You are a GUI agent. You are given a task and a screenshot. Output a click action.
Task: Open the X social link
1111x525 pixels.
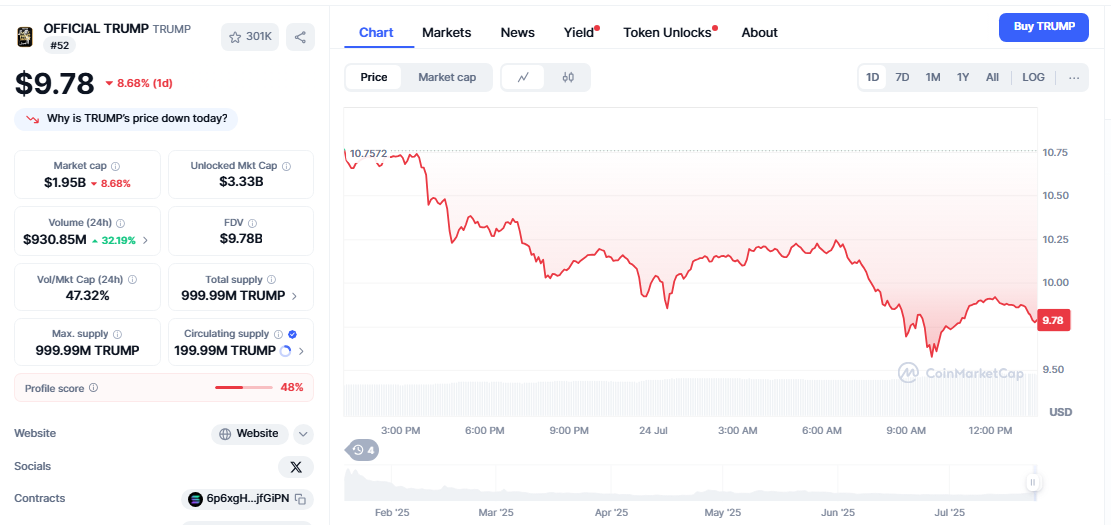[x=296, y=467]
